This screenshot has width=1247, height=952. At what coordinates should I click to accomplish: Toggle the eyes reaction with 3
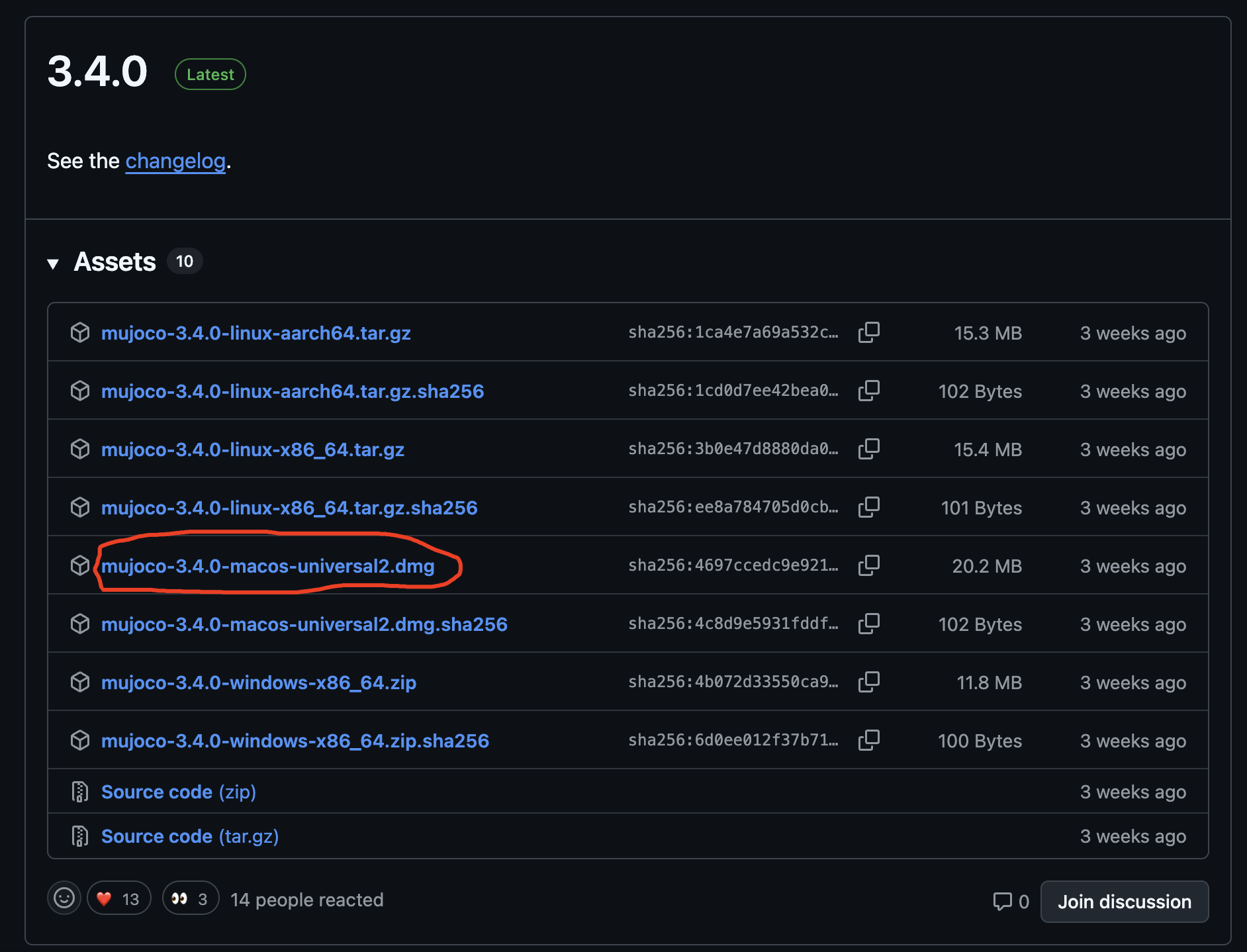coord(191,898)
